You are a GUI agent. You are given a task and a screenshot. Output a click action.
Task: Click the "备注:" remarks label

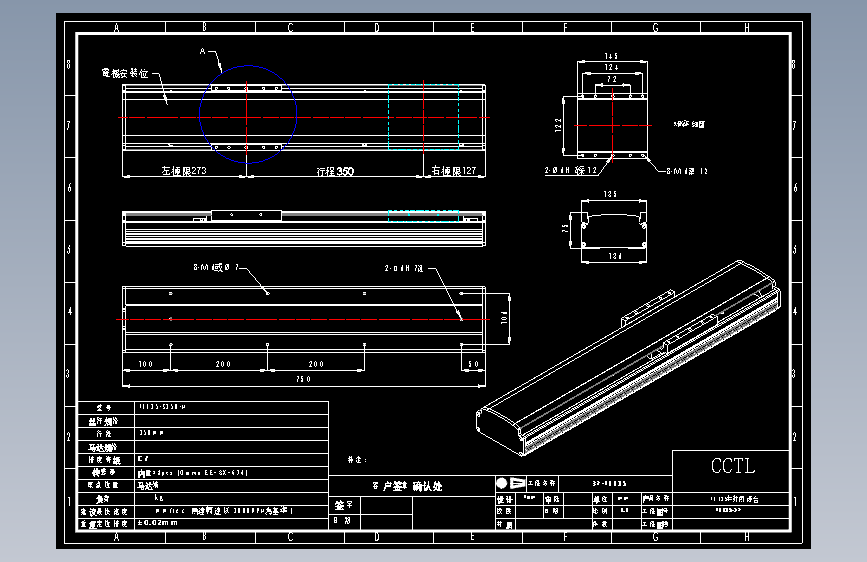357,460
